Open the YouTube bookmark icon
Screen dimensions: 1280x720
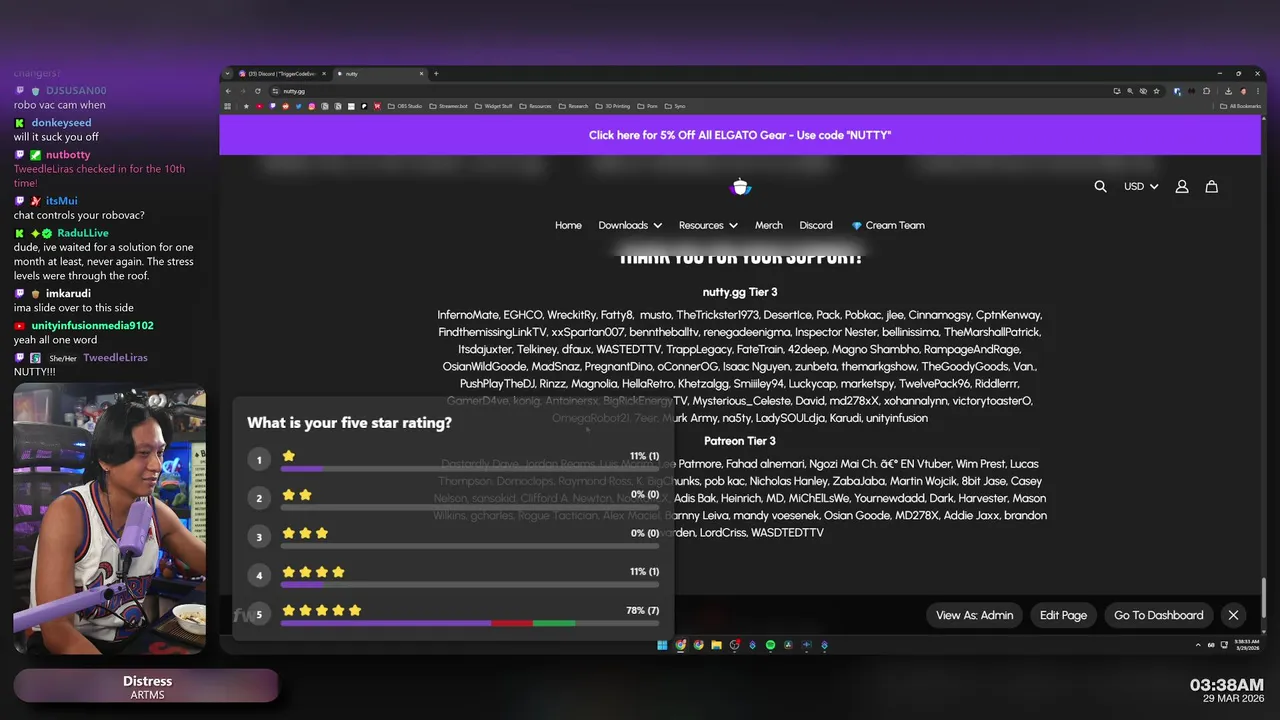tap(259, 106)
